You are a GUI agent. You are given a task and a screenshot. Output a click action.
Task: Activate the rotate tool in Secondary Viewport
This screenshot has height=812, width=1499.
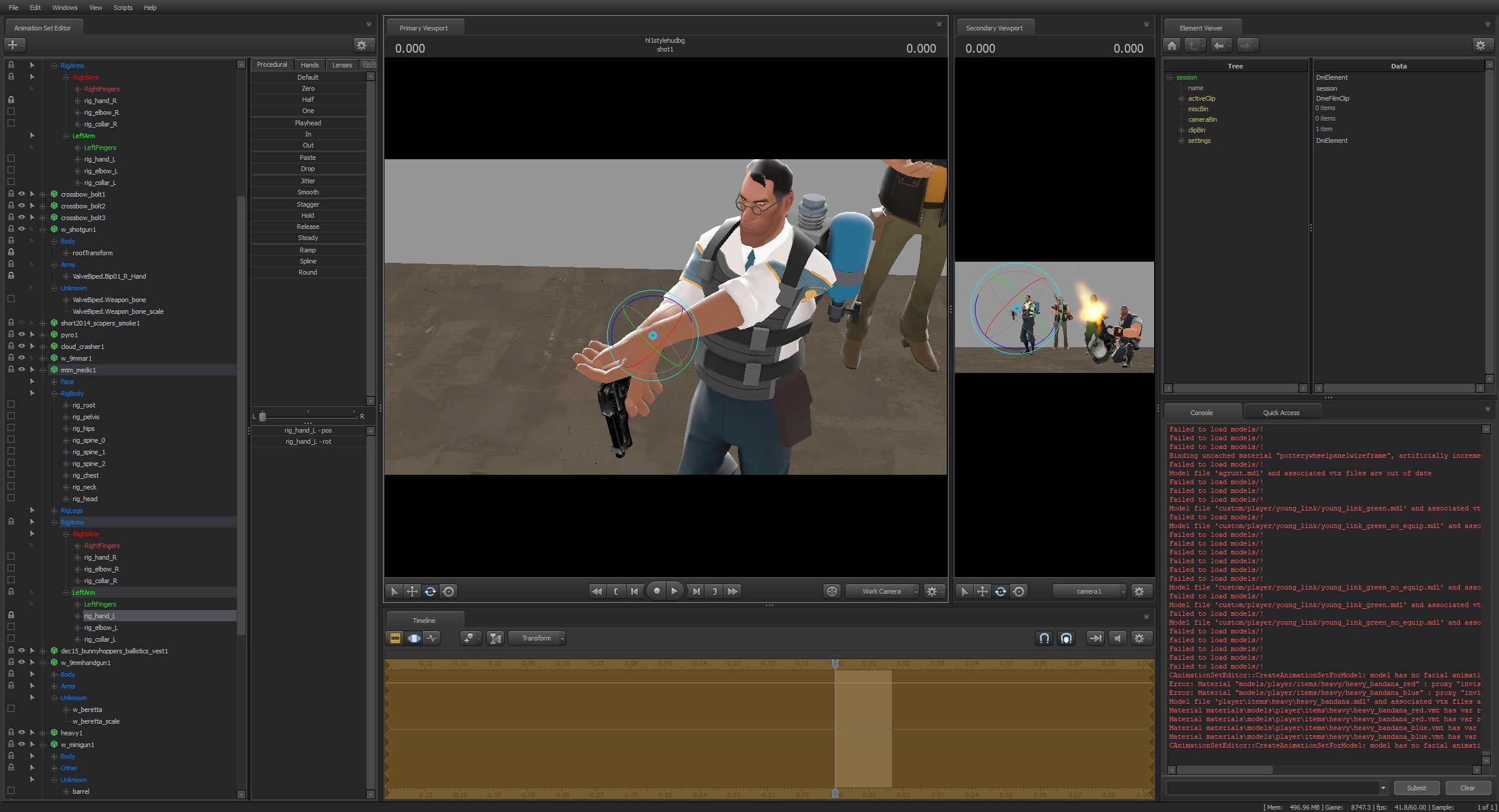(1001, 591)
